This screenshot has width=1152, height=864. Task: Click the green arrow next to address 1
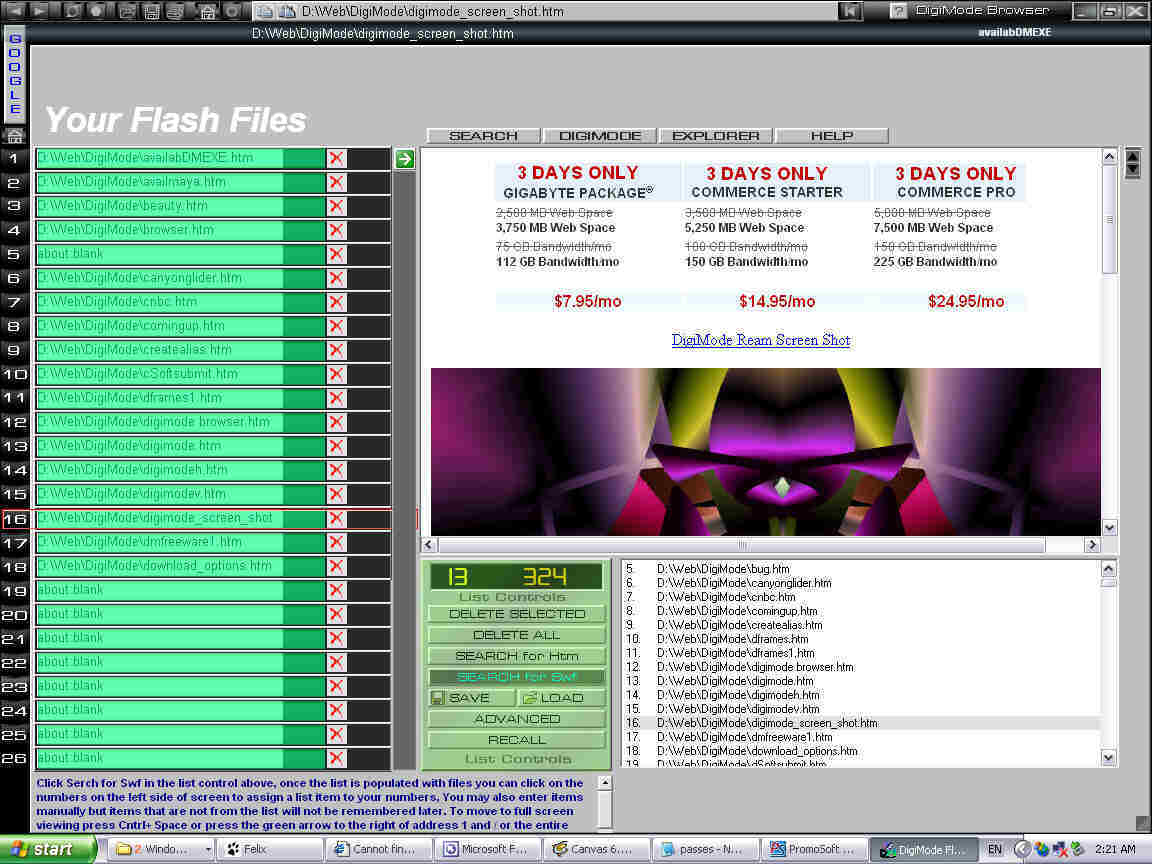404,158
